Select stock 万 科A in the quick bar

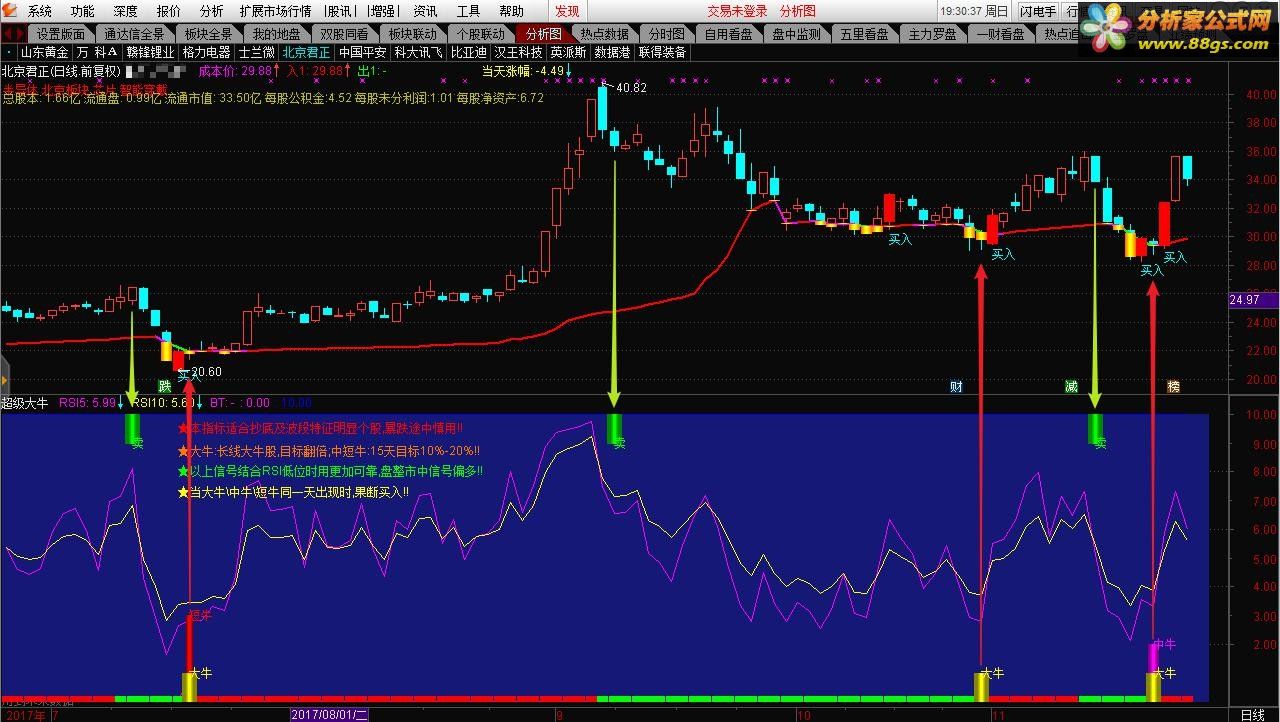pos(98,52)
